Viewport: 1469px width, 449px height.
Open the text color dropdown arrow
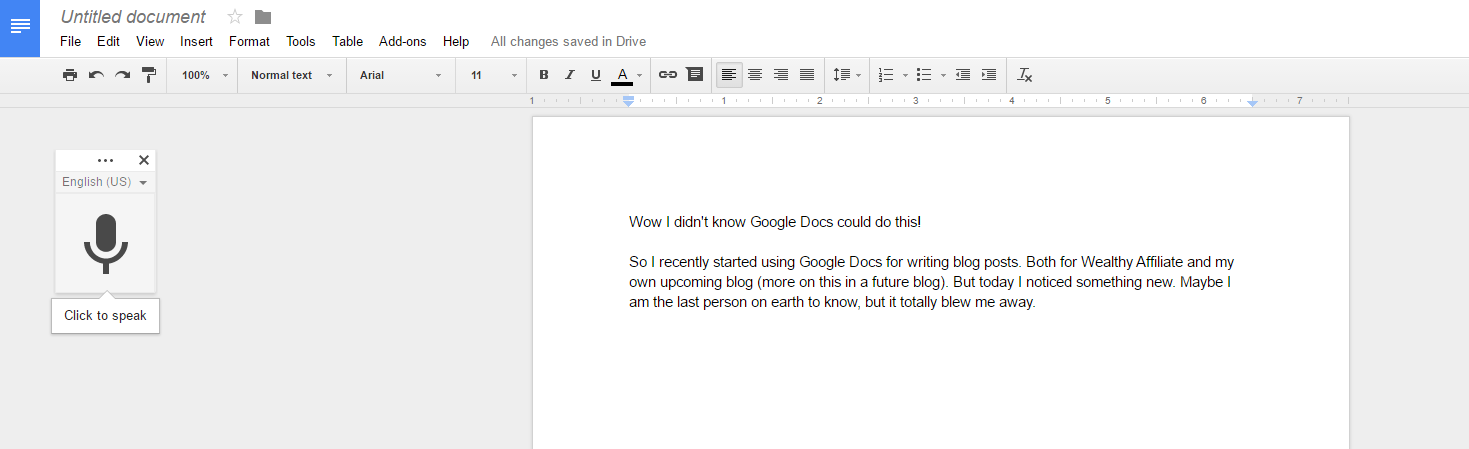pyautogui.click(x=639, y=76)
